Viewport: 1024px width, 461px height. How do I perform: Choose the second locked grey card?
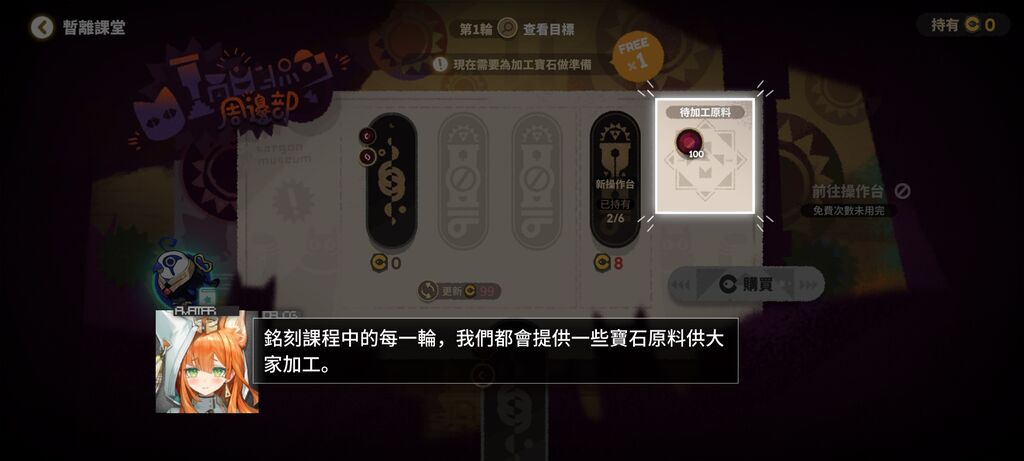pyautogui.click(x=464, y=181)
